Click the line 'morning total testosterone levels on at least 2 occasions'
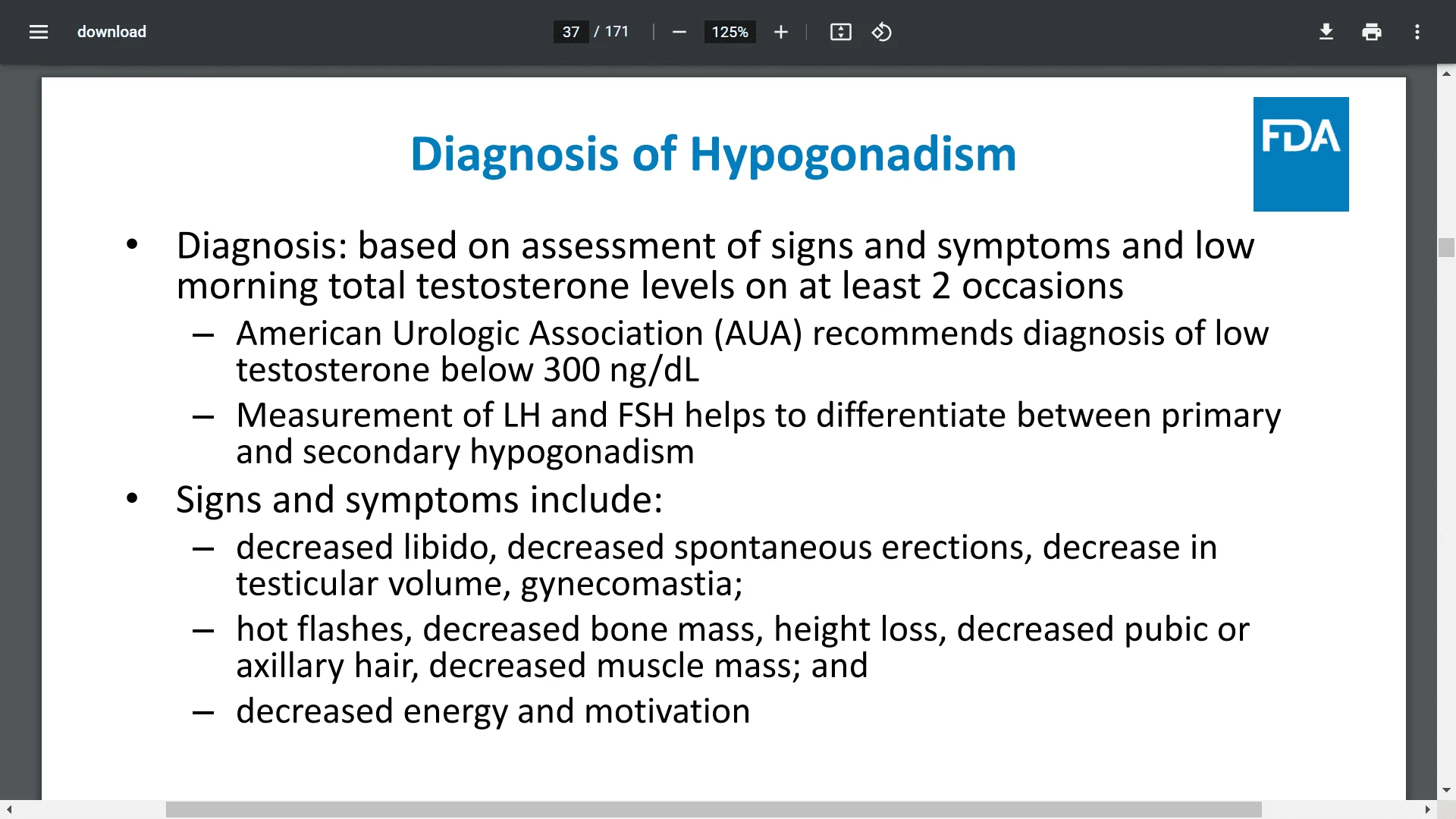This screenshot has height=819, width=1456. (650, 287)
